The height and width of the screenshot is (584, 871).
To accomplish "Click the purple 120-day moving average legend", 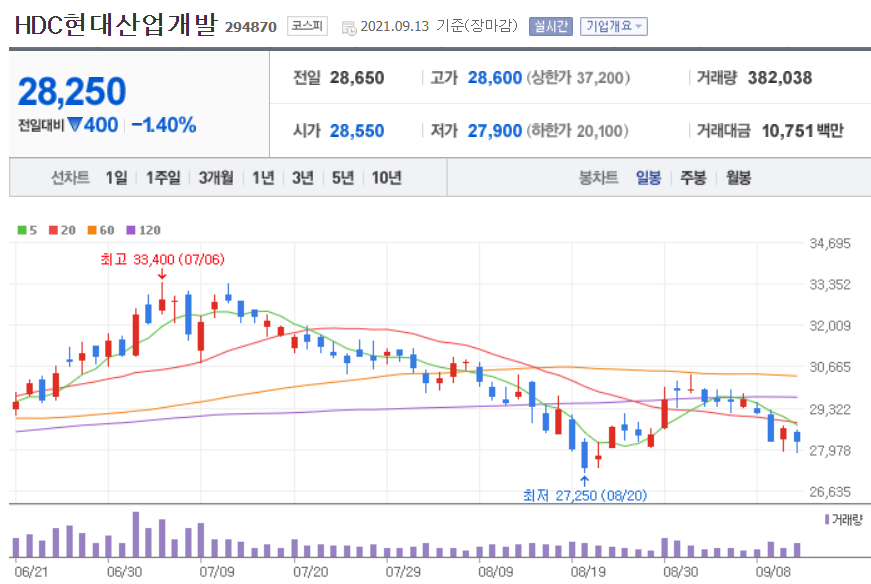I will [x=143, y=230].
